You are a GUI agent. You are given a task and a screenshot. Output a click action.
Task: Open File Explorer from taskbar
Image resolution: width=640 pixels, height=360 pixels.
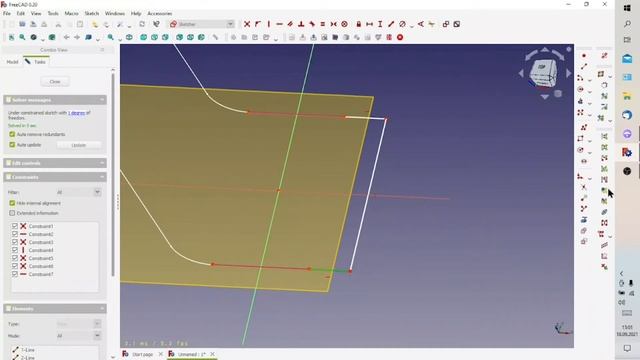coord(627,96)
